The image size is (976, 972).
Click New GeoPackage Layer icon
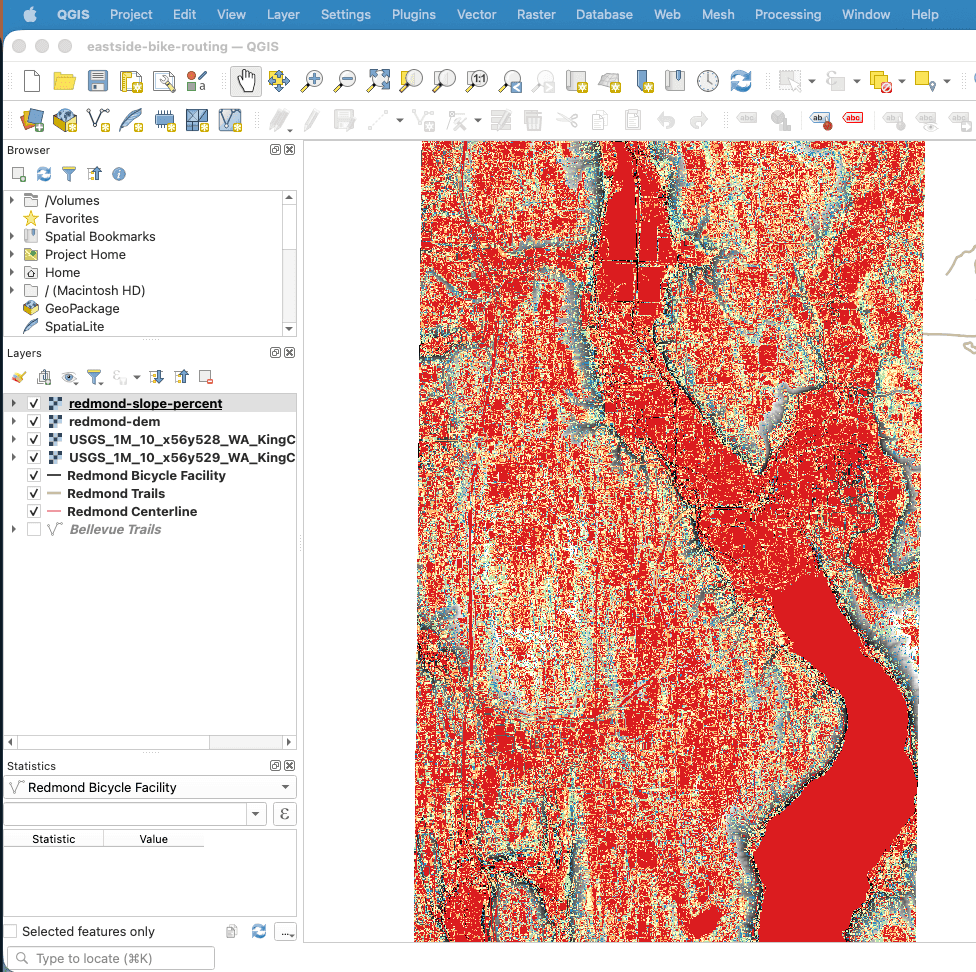(x=65, y=120)
